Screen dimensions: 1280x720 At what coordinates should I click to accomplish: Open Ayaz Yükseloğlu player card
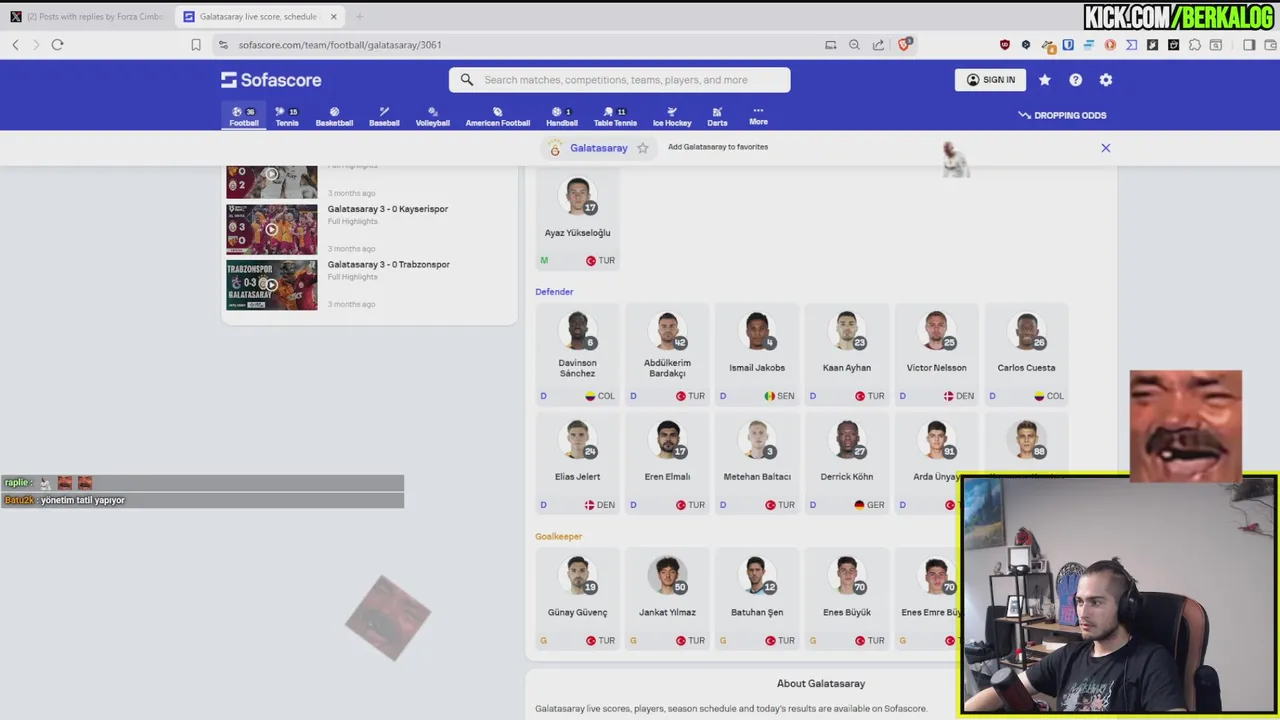coord(577,221)
